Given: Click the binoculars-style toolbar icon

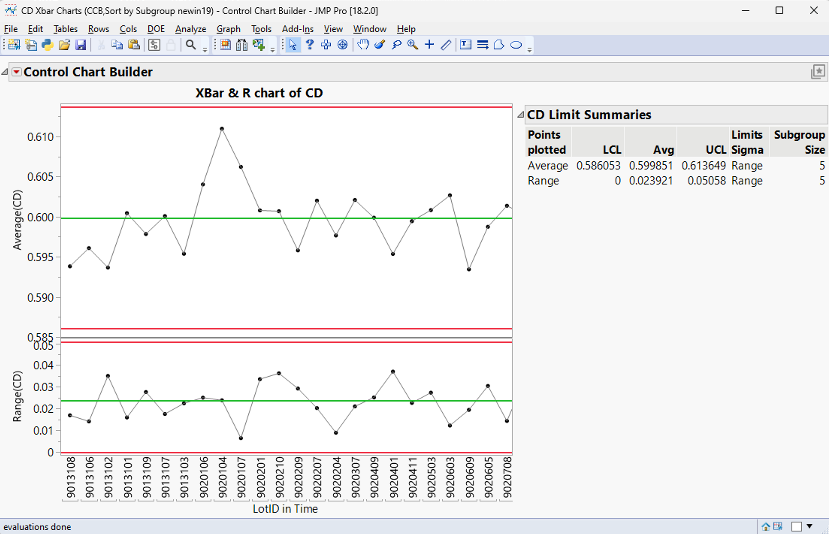Looking at the screenshot, I should (x=242, y=45).
